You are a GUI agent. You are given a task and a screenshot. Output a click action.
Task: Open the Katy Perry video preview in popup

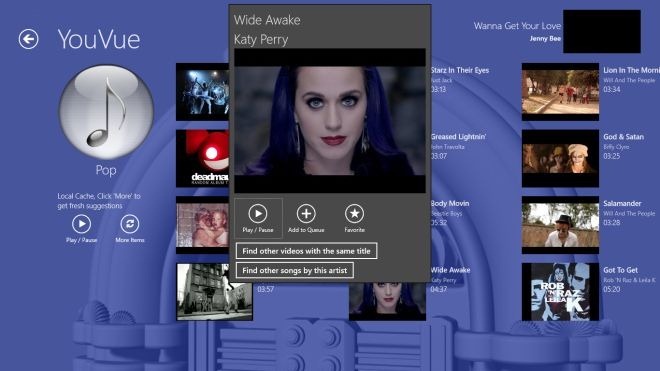(x=330, y=121)
